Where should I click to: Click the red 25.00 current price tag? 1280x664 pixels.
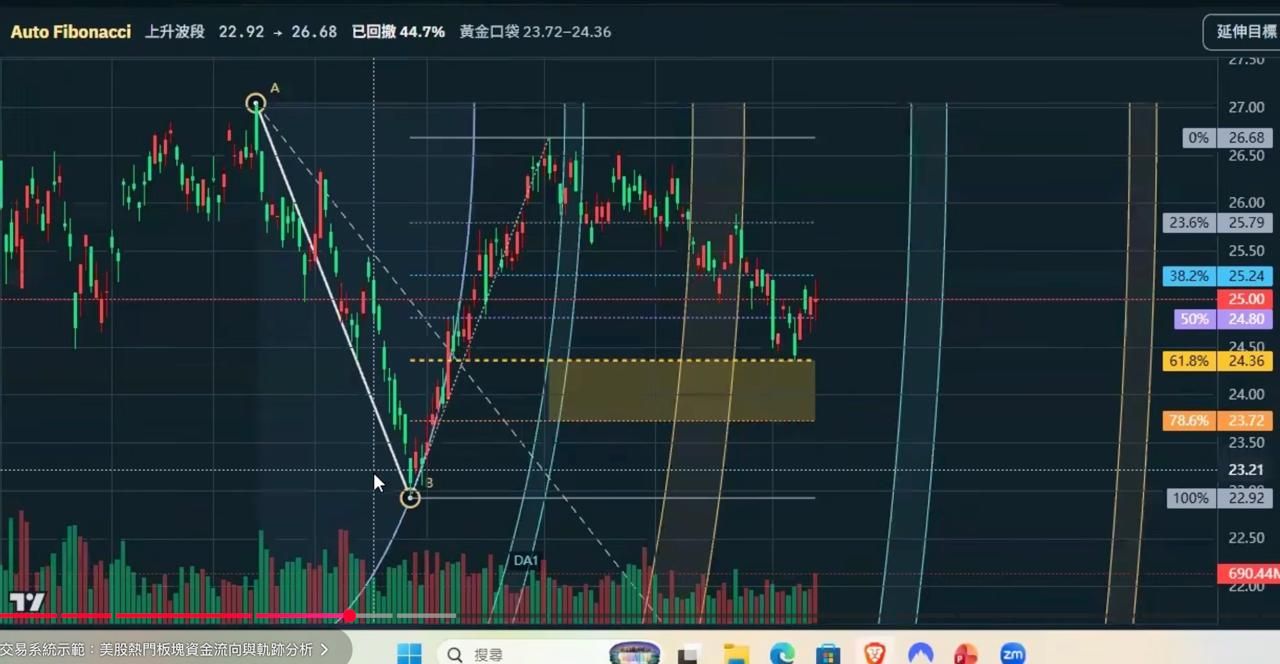(x=1245, y=299)
